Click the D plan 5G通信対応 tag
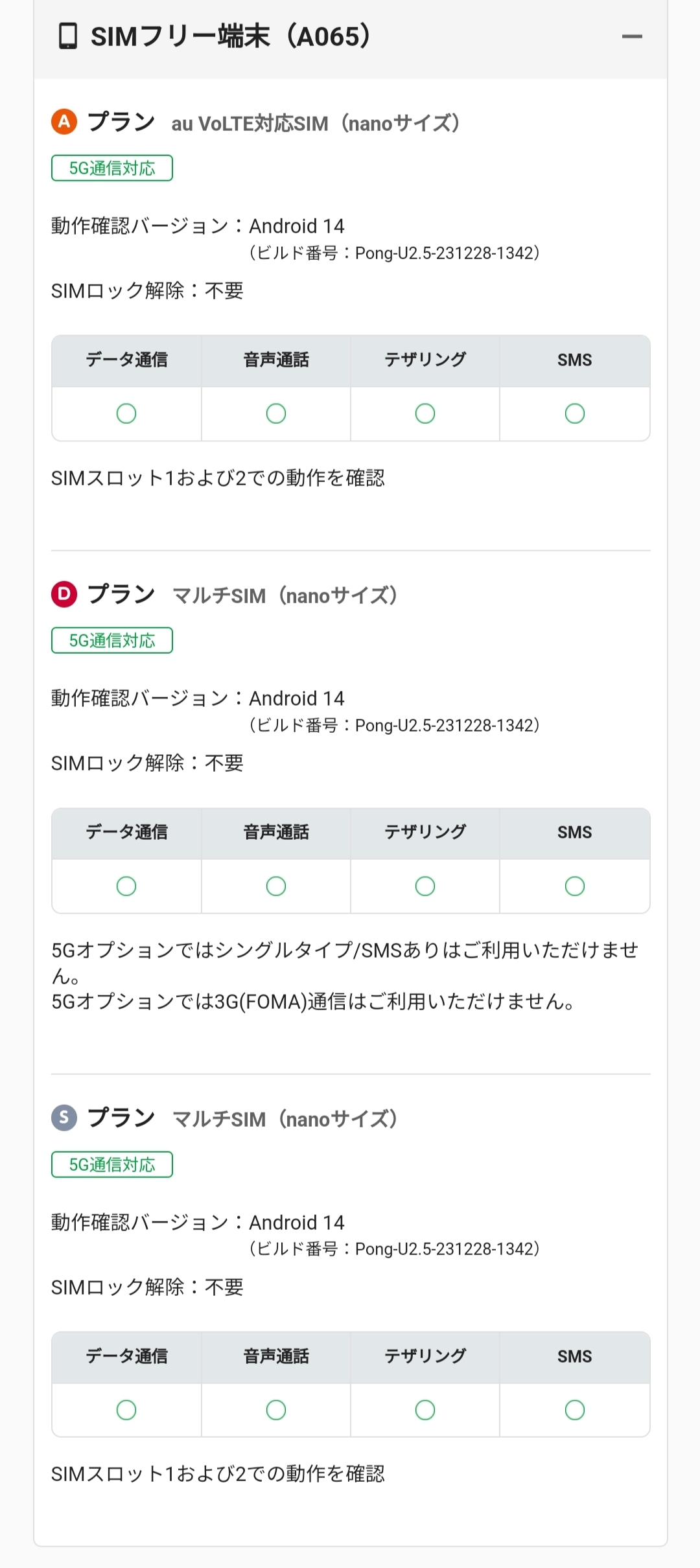The image size is (700, 1568). [112, 641]
